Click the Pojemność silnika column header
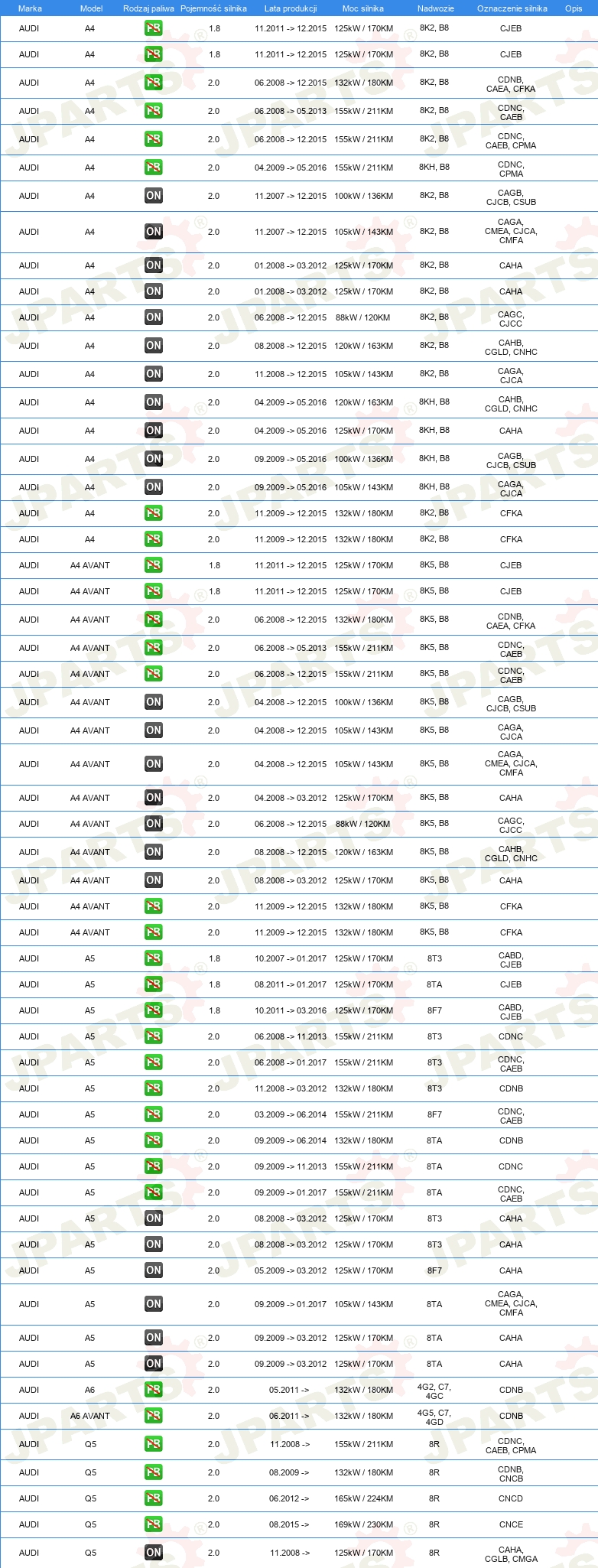Viewport: 598px width, 1568px height. point(213,8)
